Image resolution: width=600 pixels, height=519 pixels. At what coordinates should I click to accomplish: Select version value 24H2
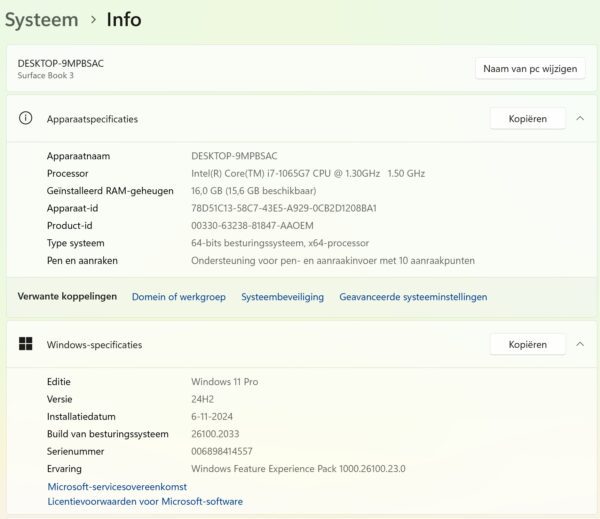[x=202, y=399]
